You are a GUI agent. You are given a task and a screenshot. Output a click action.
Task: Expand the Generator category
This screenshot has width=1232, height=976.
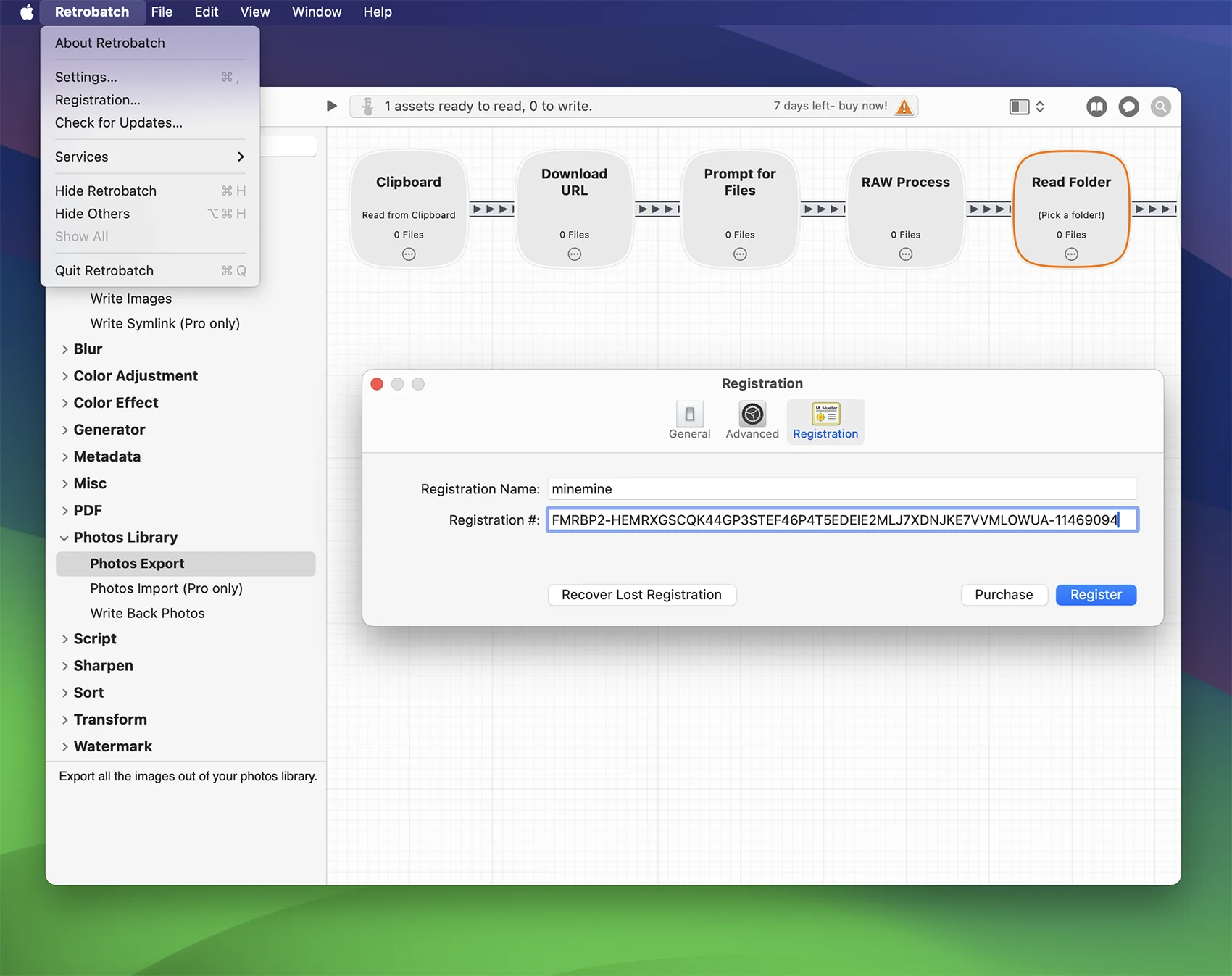point(64,430)
